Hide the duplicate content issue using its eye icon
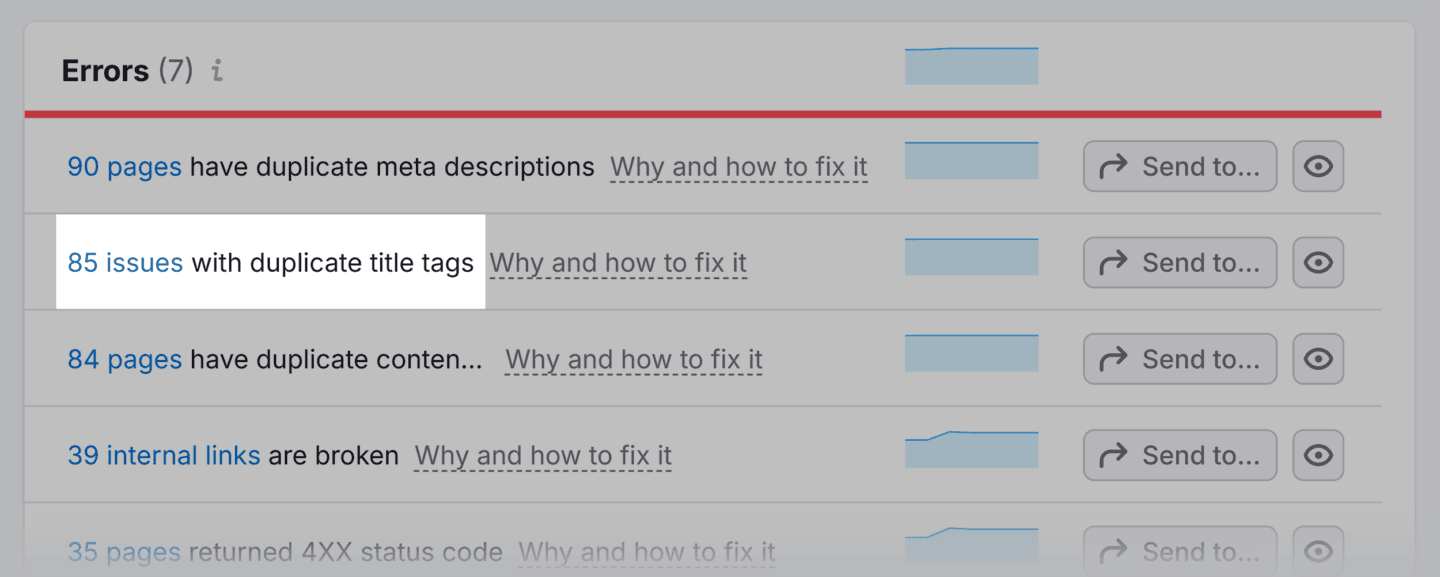The width and height of the screenshot is (1440, 577). (x=1318, y=358)
